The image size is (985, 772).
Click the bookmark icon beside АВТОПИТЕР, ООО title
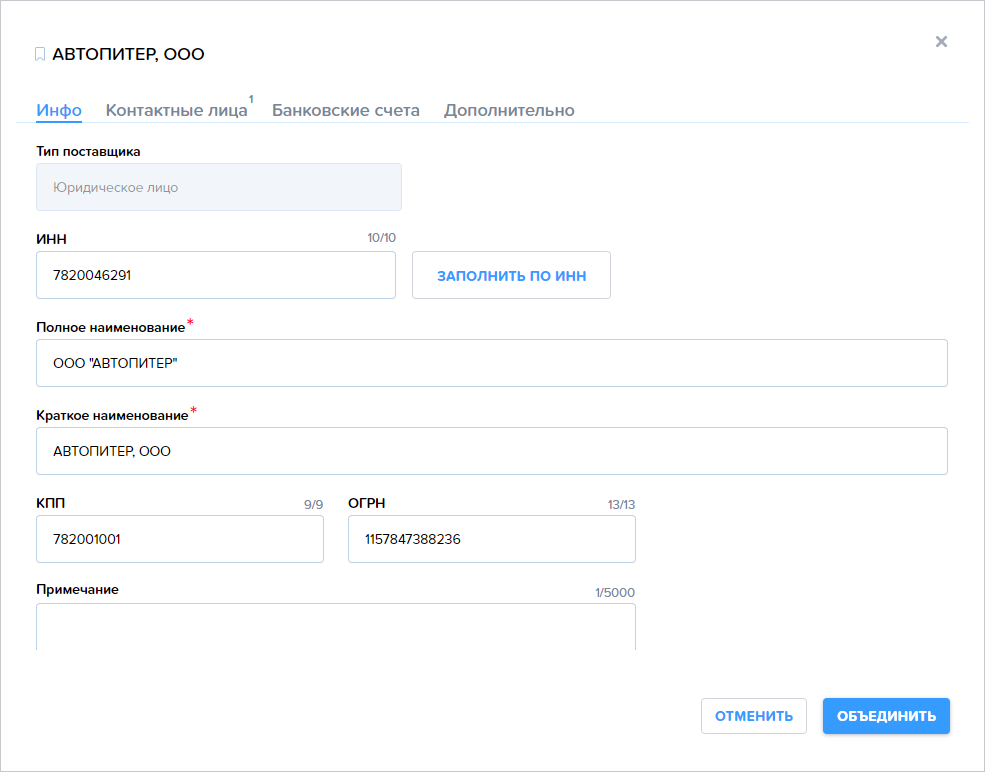click(40, 55)
